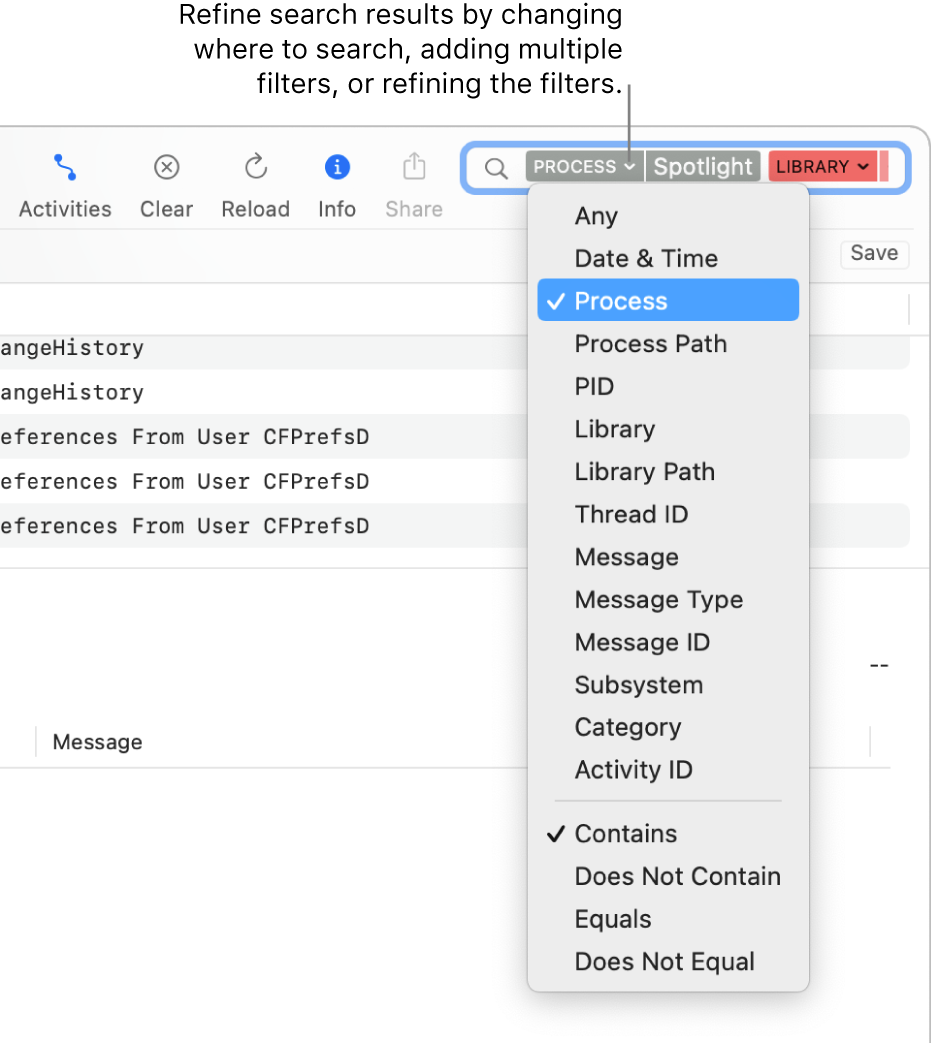
Task: Click the Spotlight search token
Action: coord(703,167)
